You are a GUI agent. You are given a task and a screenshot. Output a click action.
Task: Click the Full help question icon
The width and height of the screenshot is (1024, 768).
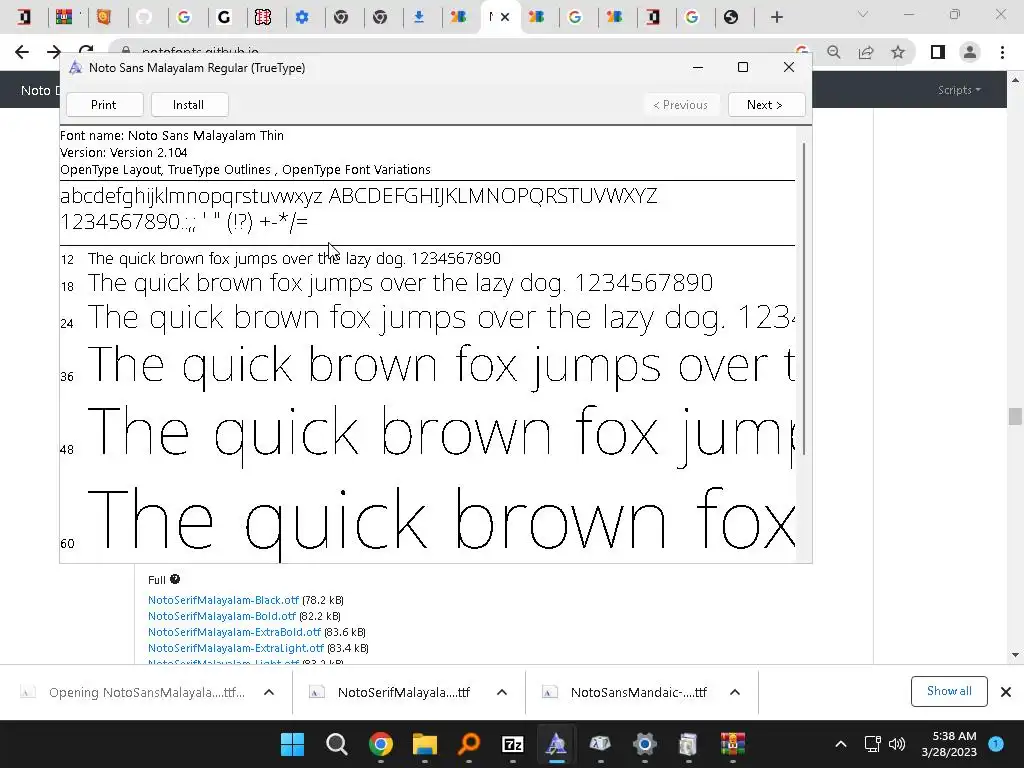pyautogui.click(x=175, y=579)
